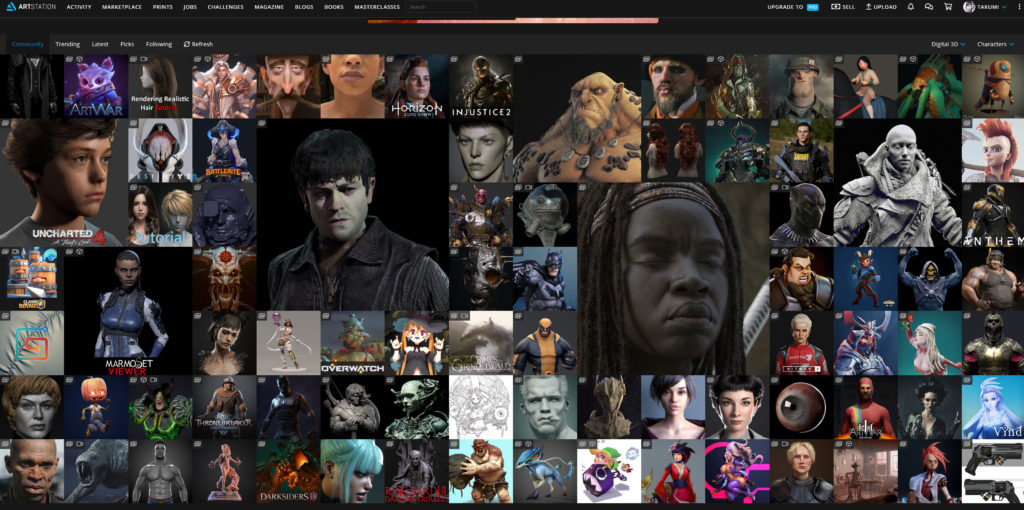The height and width of the screenshot is (510, 1024).
Task: Open the grey hooded sculpt thumbnail
Action: (x=897, y=182)
